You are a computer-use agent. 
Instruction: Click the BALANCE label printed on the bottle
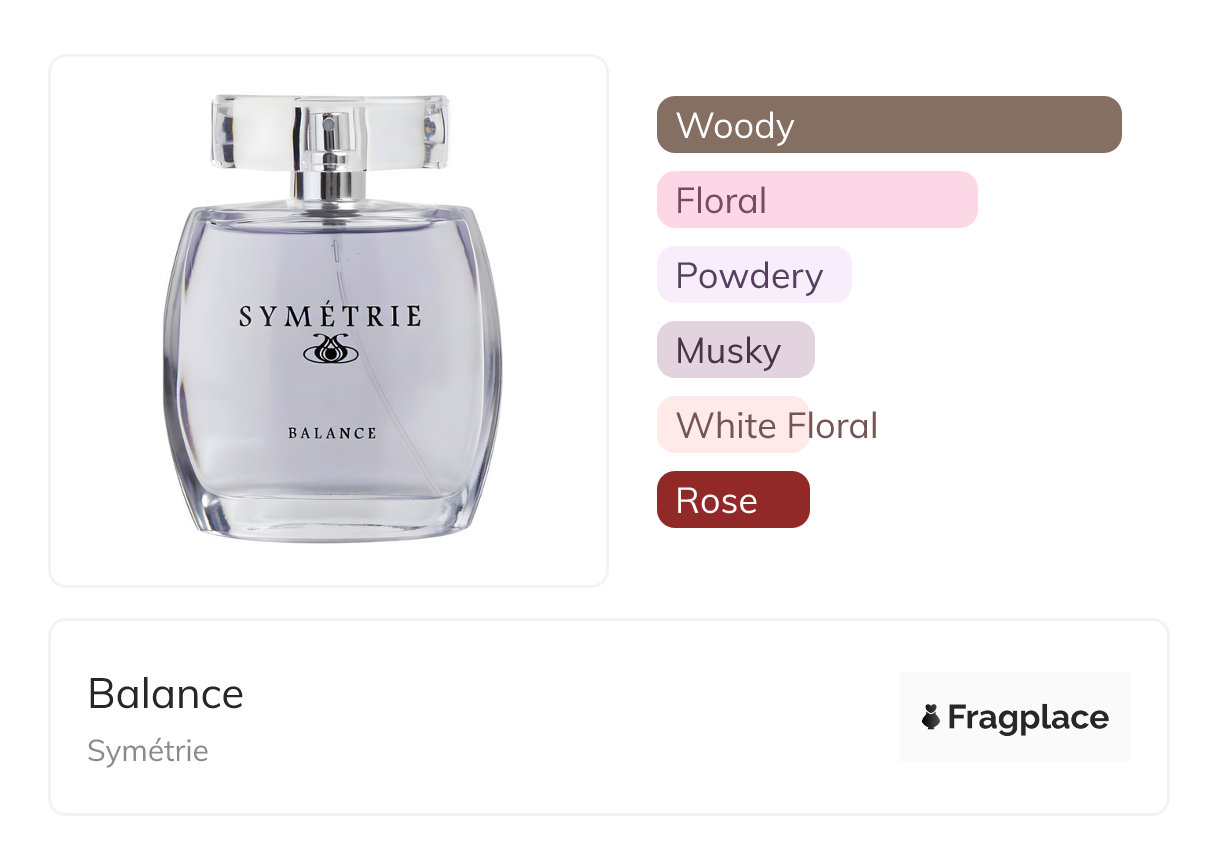click(332, 433)
